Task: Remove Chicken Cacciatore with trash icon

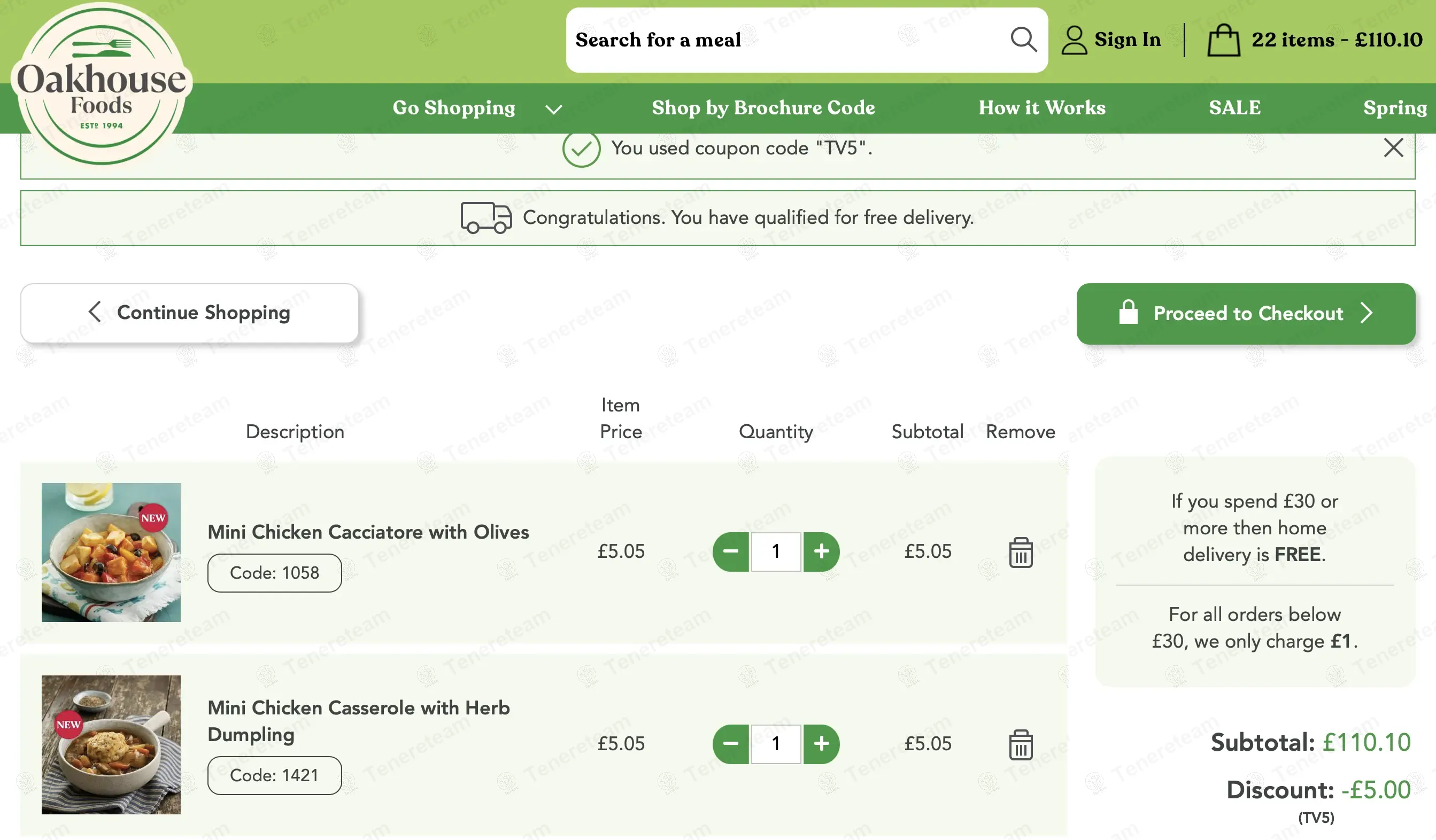Action: [1021, 553]
